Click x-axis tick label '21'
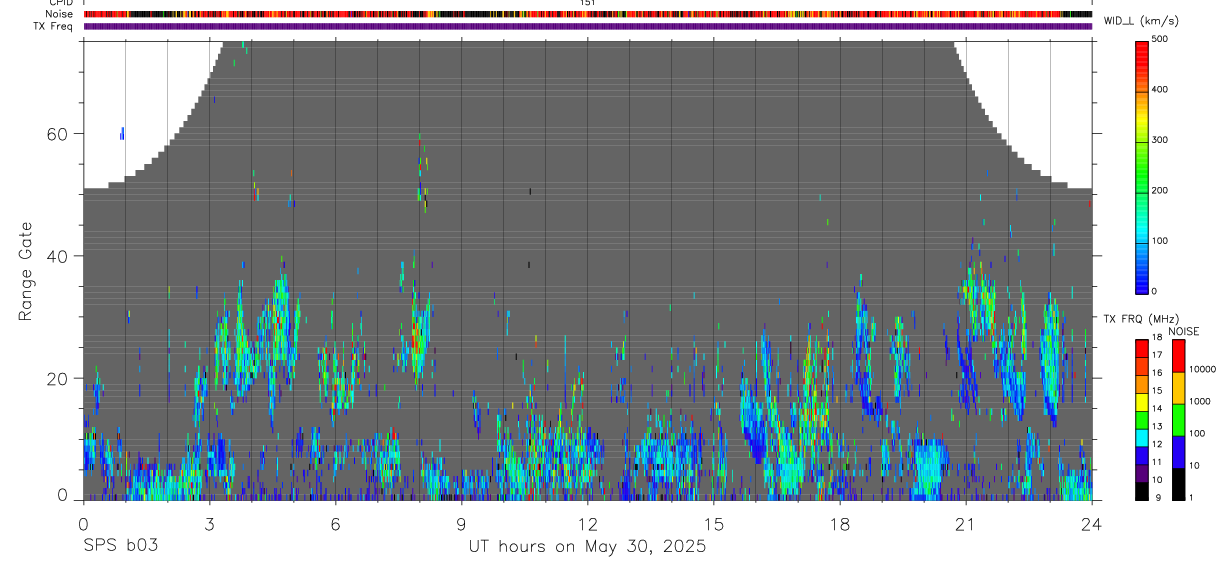This screenshot has width=1228, height=567. coord(965,525)
